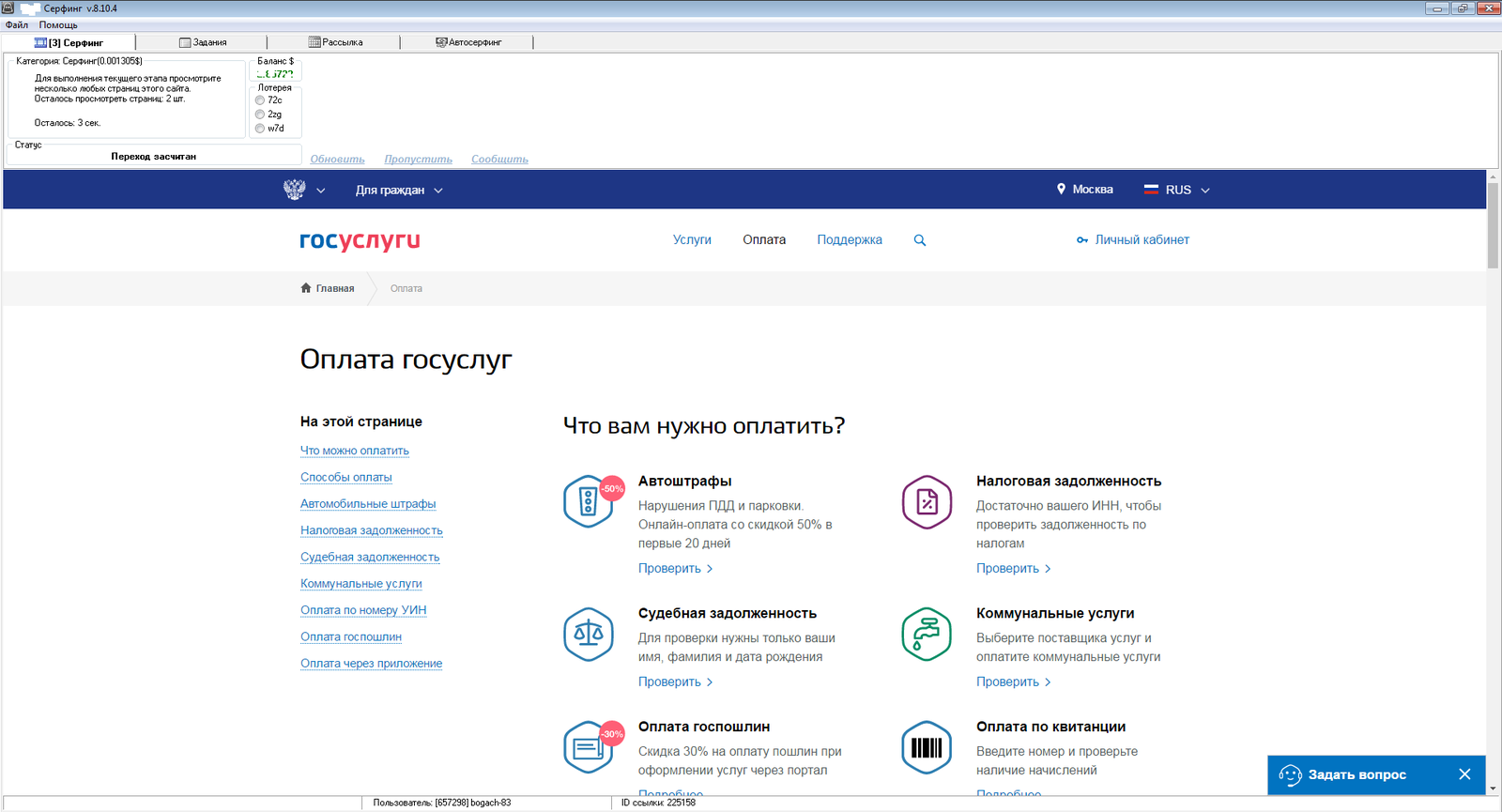Switch to the Задания tab

click(203, 42)
